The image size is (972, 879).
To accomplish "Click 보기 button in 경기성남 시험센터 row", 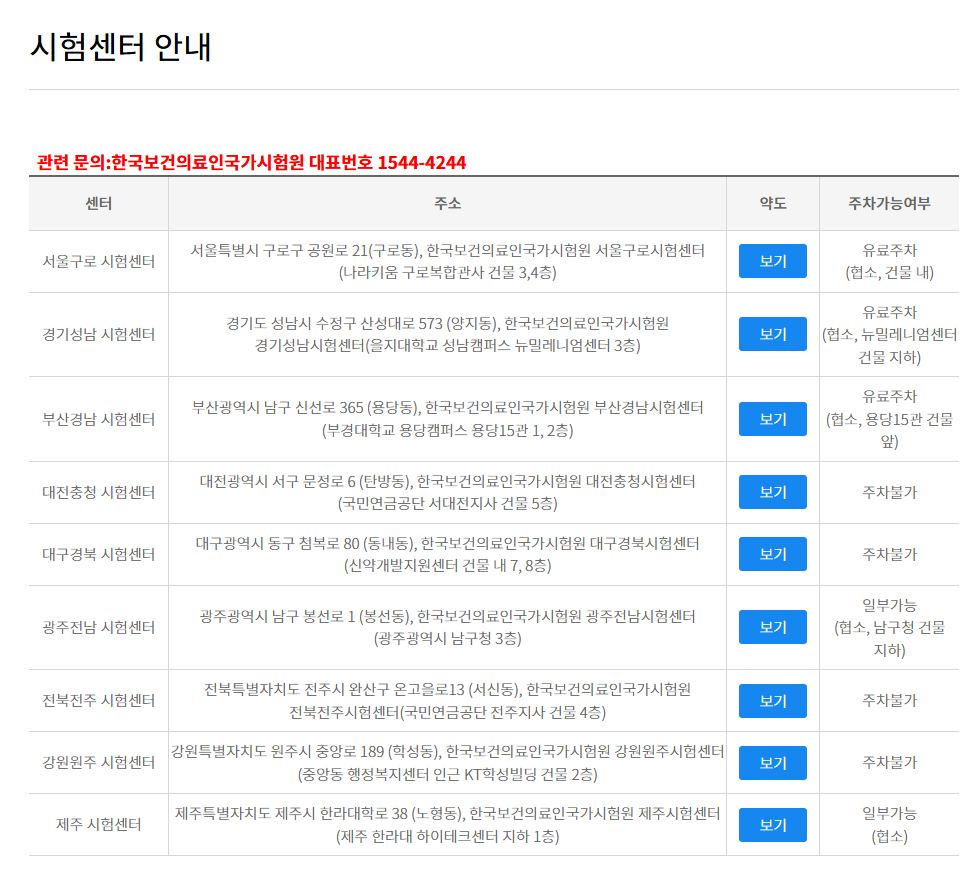I will (772, 334).
